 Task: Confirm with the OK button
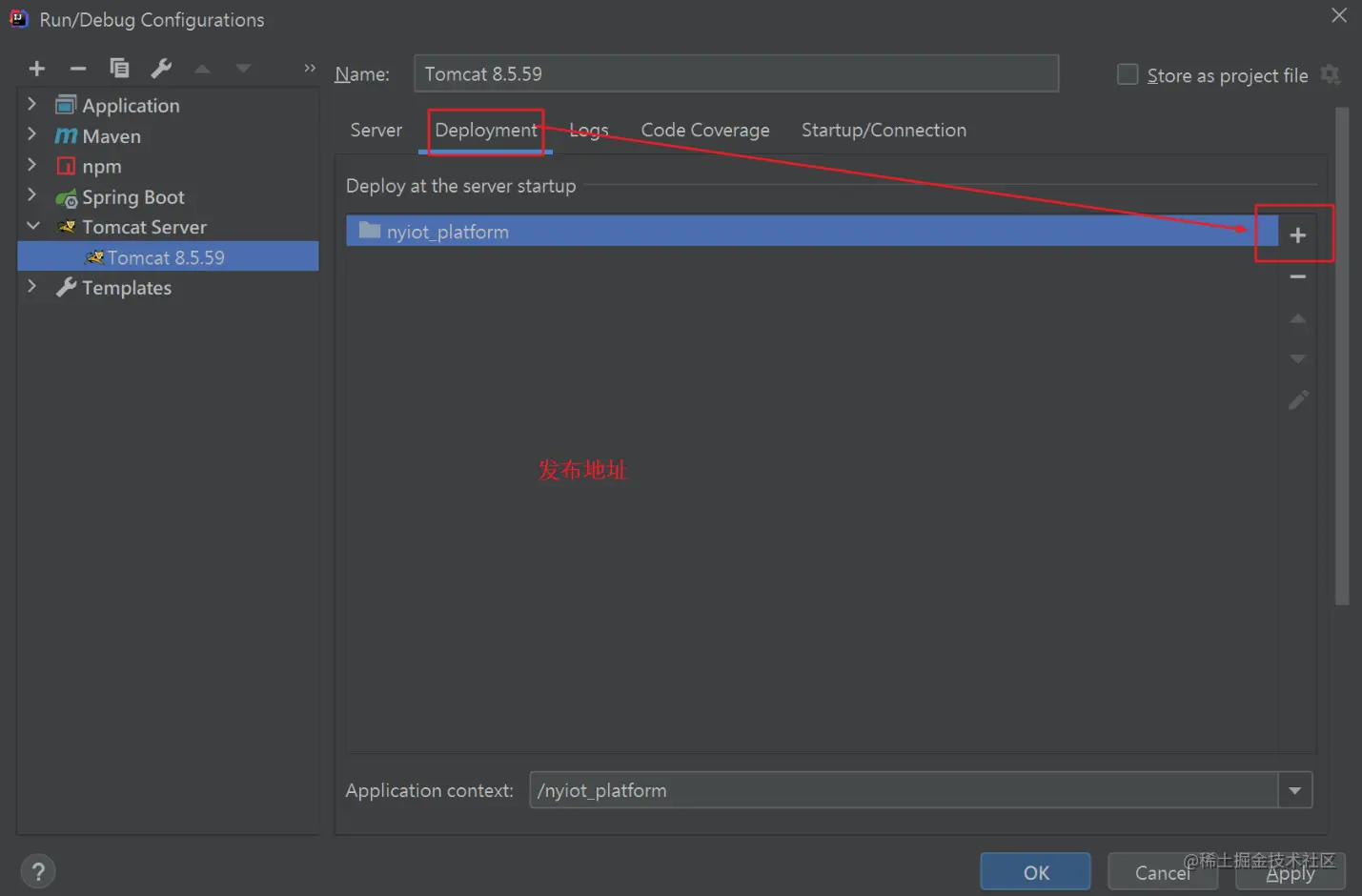pyautogui.click(x=1035, y=871)
